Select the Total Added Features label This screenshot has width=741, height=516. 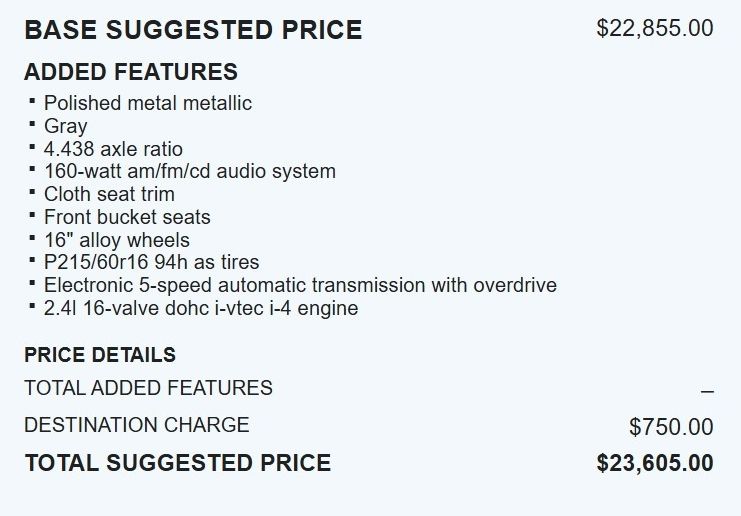click(148, 388)
